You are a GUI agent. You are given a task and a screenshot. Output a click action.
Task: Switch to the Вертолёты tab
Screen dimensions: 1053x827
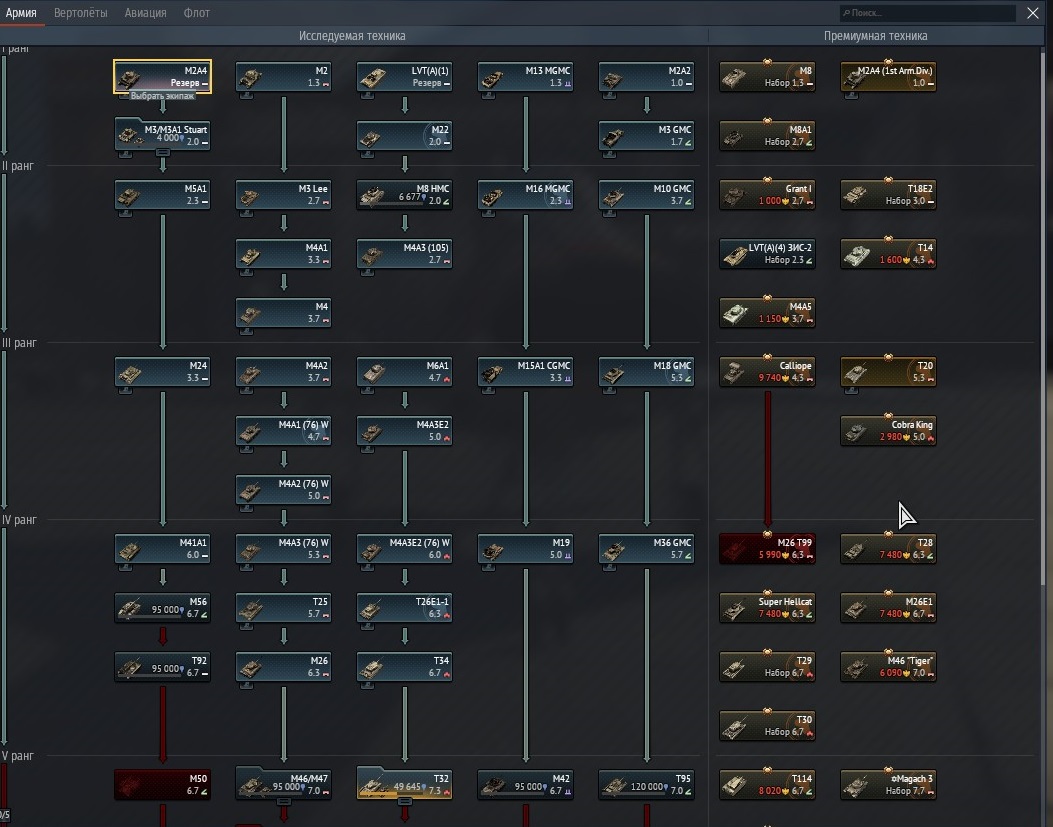point(81,13)
